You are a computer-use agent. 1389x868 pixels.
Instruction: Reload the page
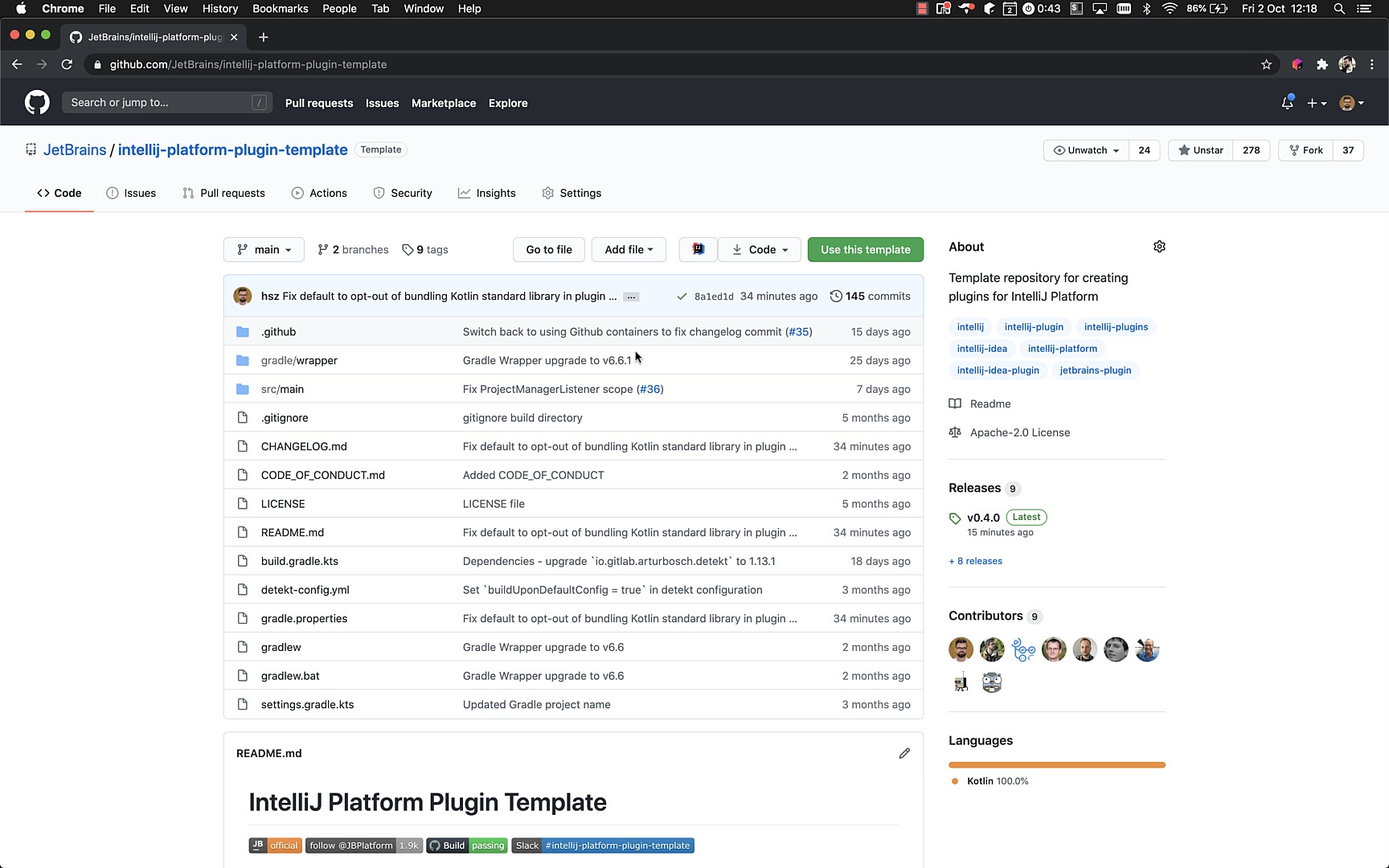(x=67, y=64)
